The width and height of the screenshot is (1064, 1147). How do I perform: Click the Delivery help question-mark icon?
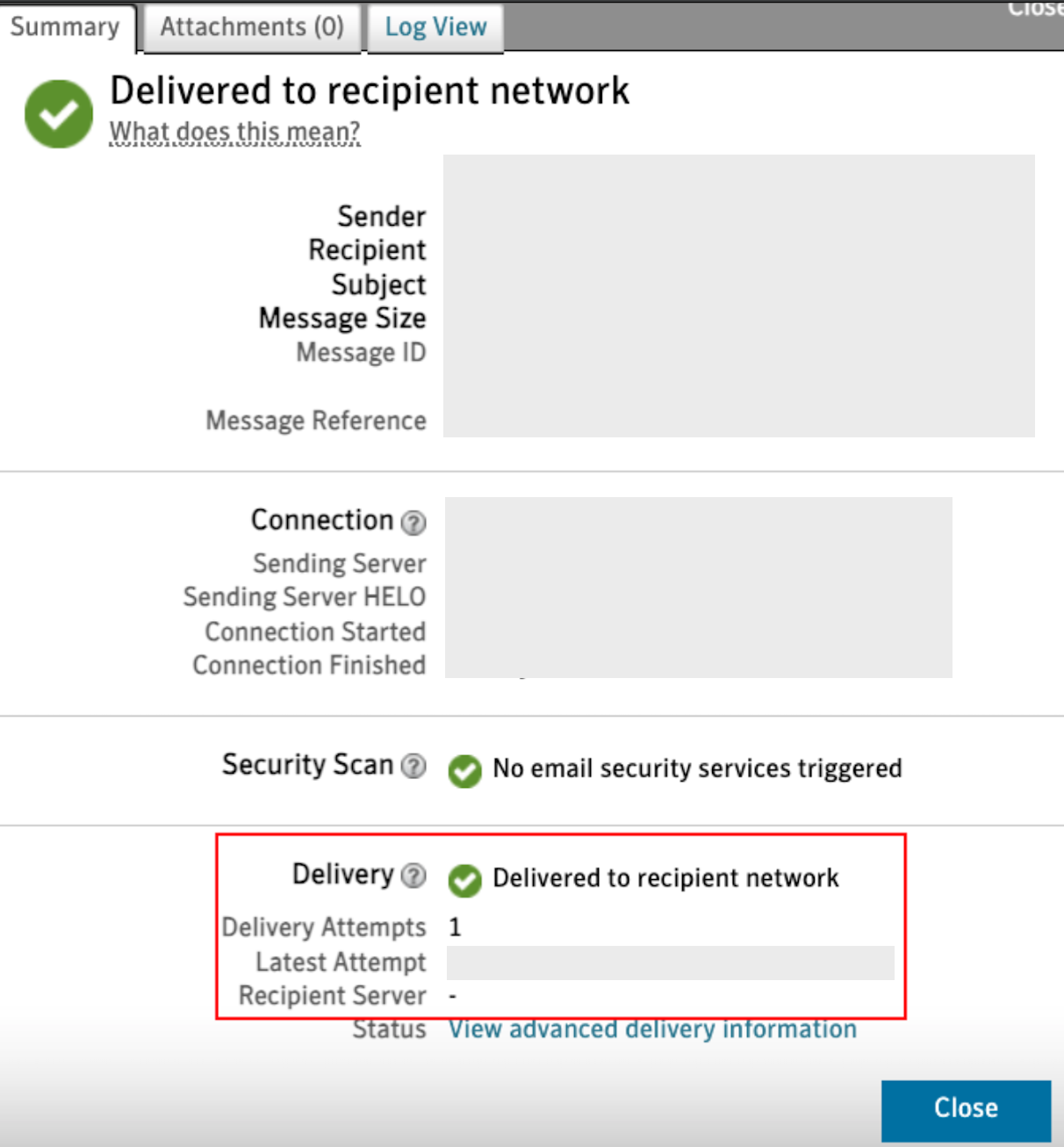[413, 876]
